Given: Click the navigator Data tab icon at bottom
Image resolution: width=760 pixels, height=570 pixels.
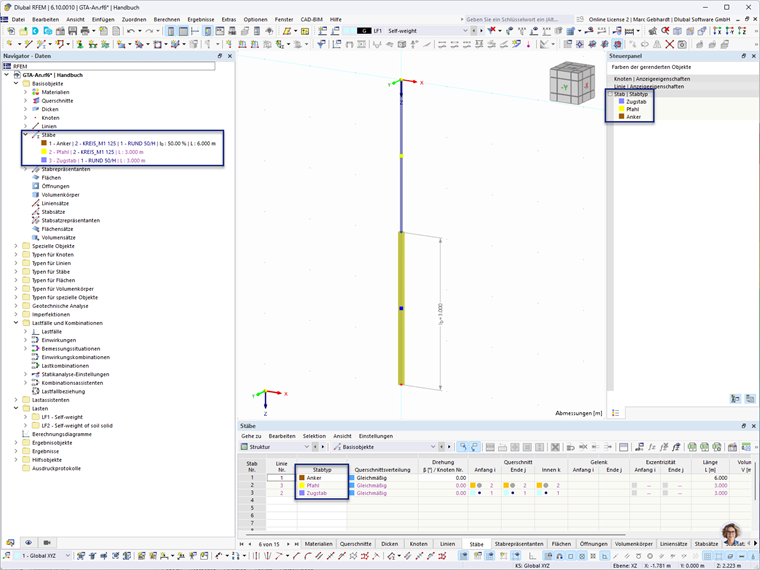Looking at the screenshot, I should [x=10, y=543].
